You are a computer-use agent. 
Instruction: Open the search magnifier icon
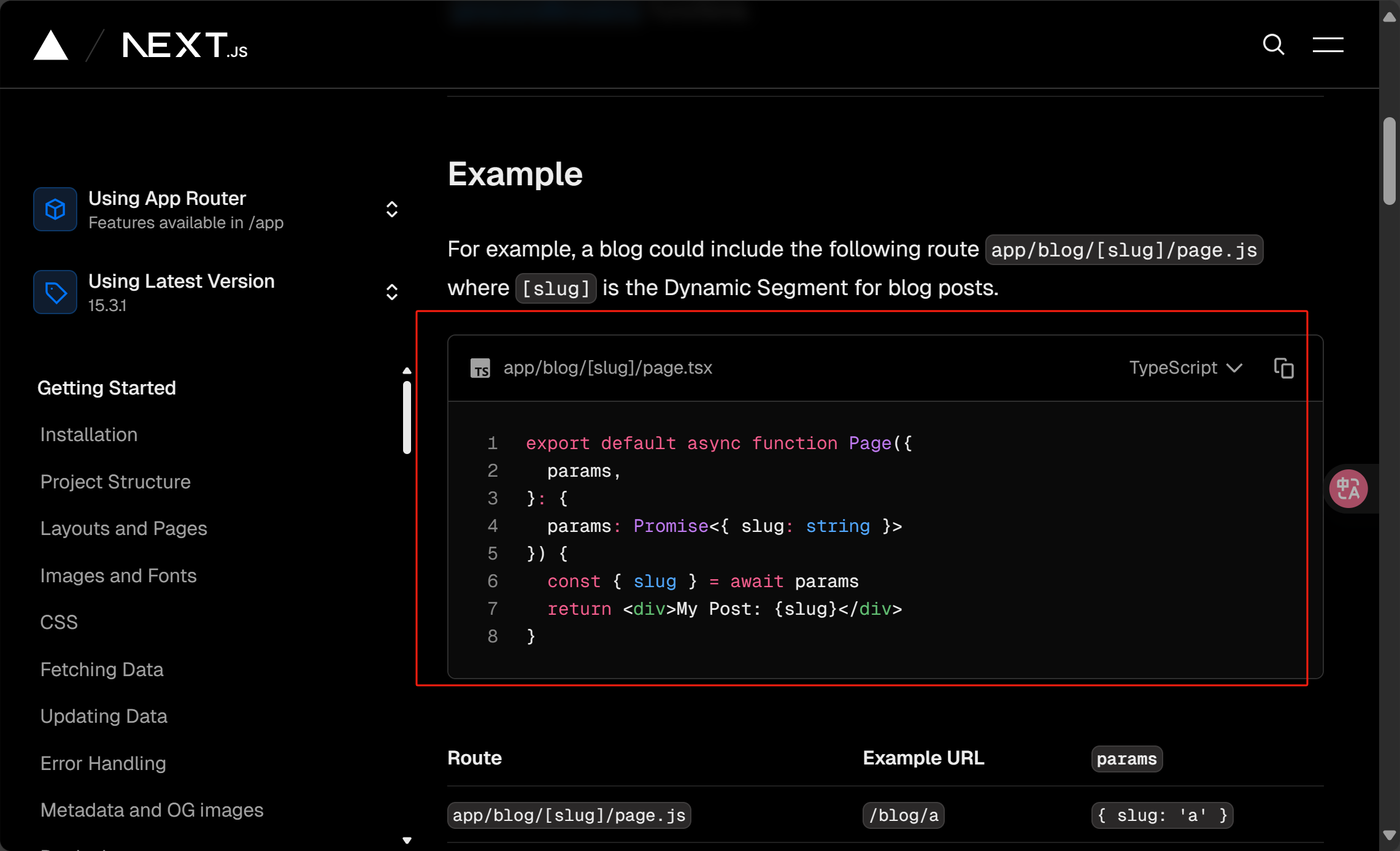click(x=1274, y=45)
